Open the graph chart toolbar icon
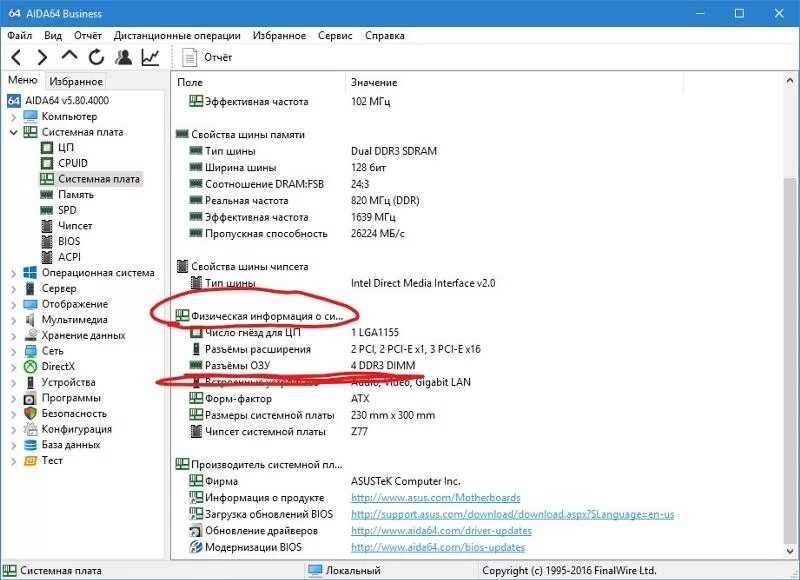Viewport: 800px width, 580px height. pos(151,57)
